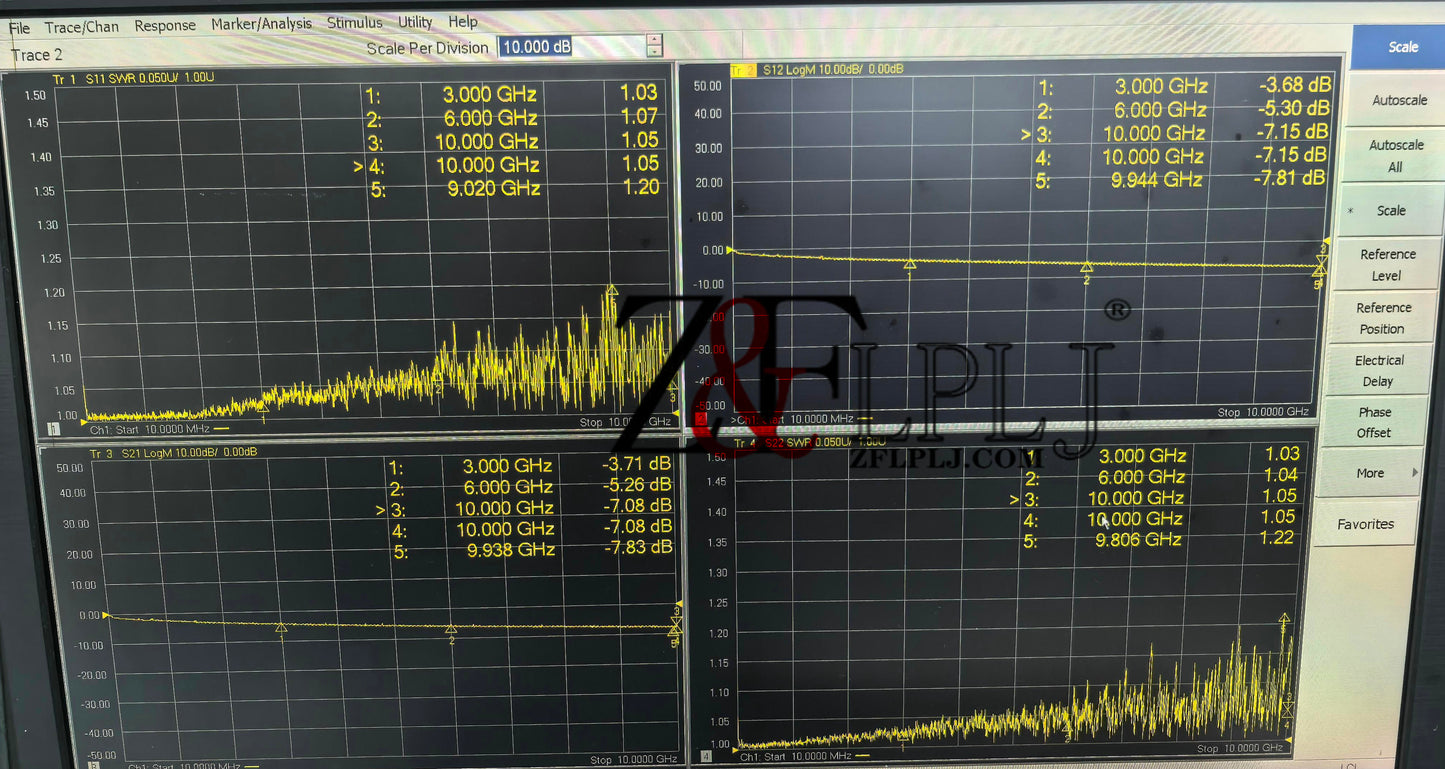Select the Tr 3 S21 LogM trace title
The image size is (1445, 769).
[173, 453]
